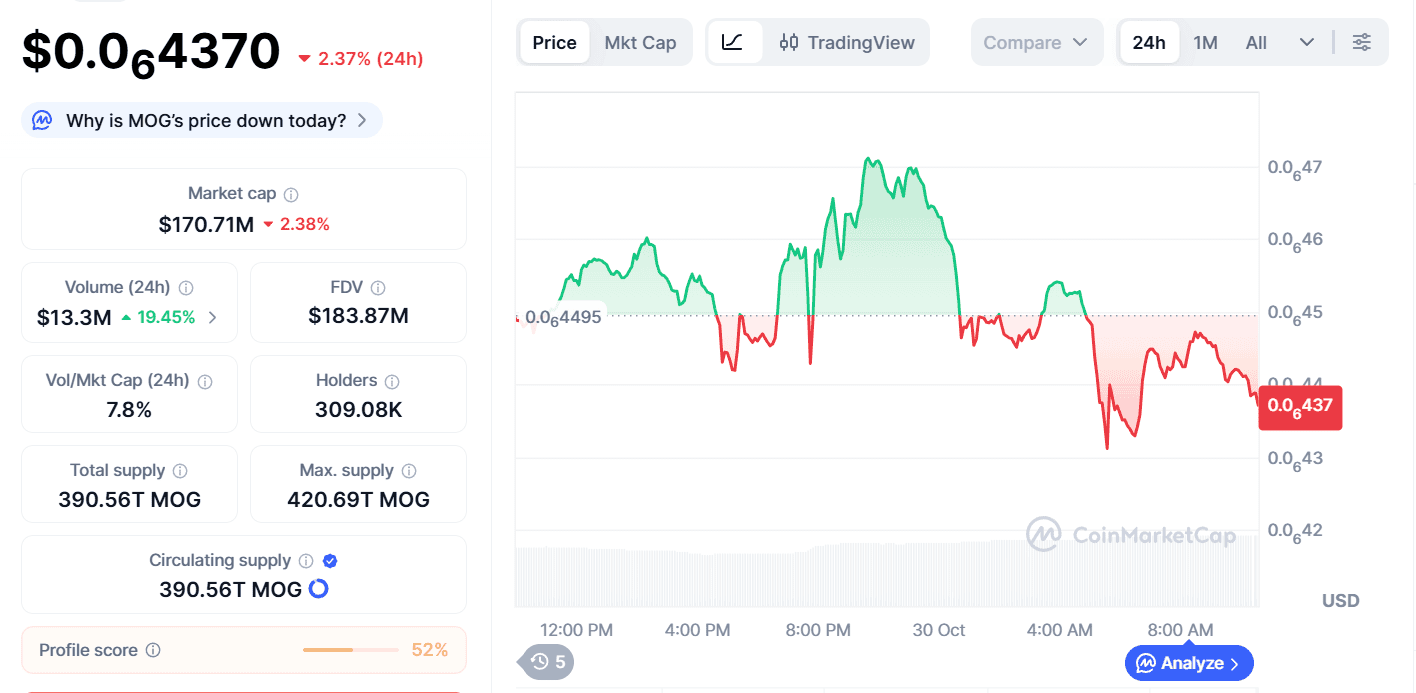Screen dimensions: 1416x693
Task: Click the Max. supply info icon
Action: tap(409, 471)
